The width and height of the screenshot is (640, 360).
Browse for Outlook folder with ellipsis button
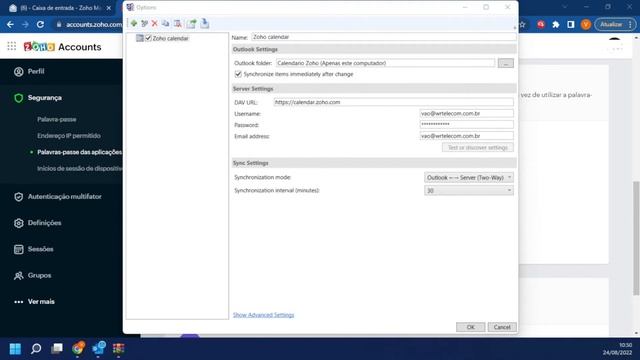tap(506, 63)
